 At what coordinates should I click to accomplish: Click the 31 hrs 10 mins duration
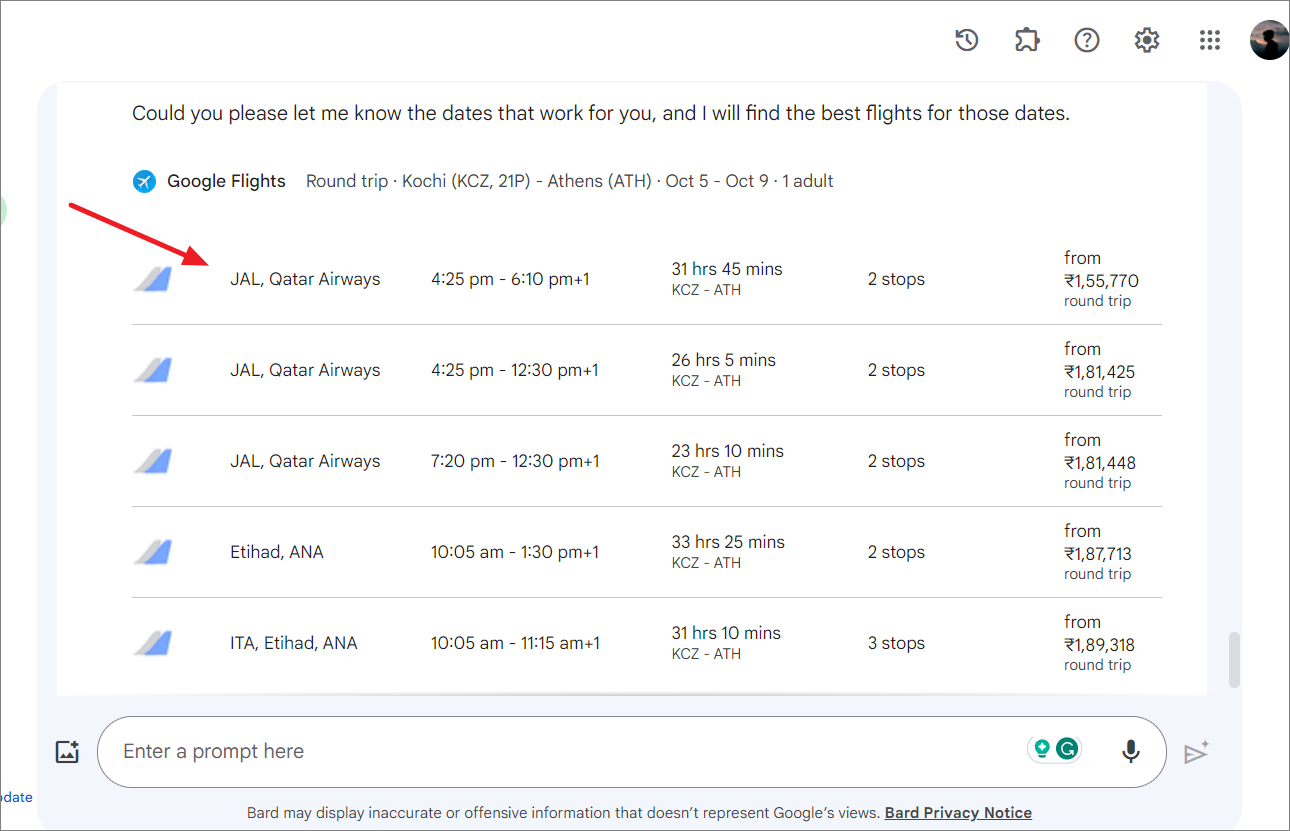[x=727, y=633]
